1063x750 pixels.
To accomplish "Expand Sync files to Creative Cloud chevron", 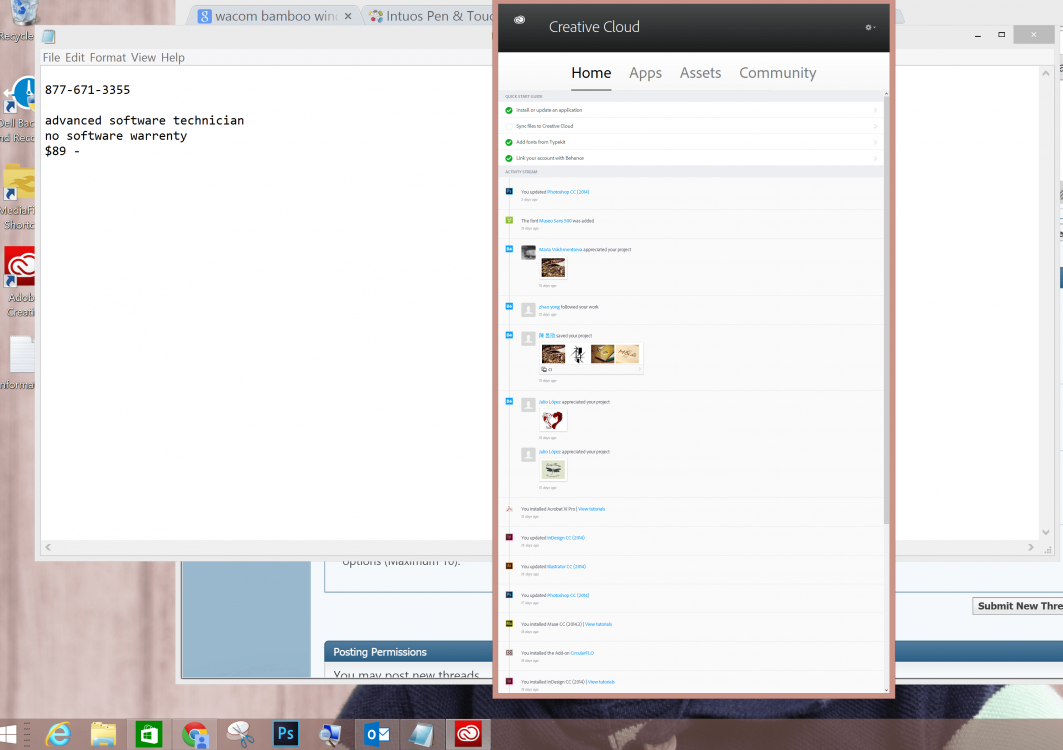I will (875, 126).
